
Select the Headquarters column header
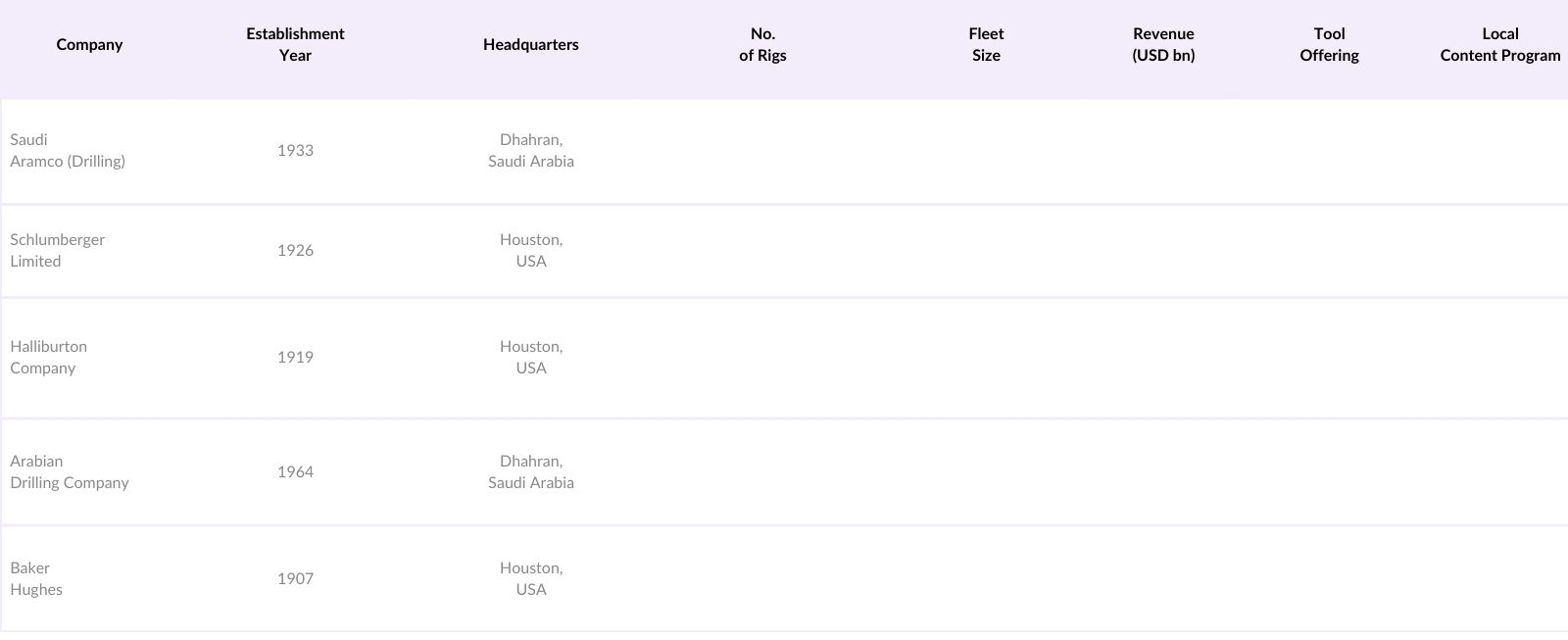tap(530, 45)
